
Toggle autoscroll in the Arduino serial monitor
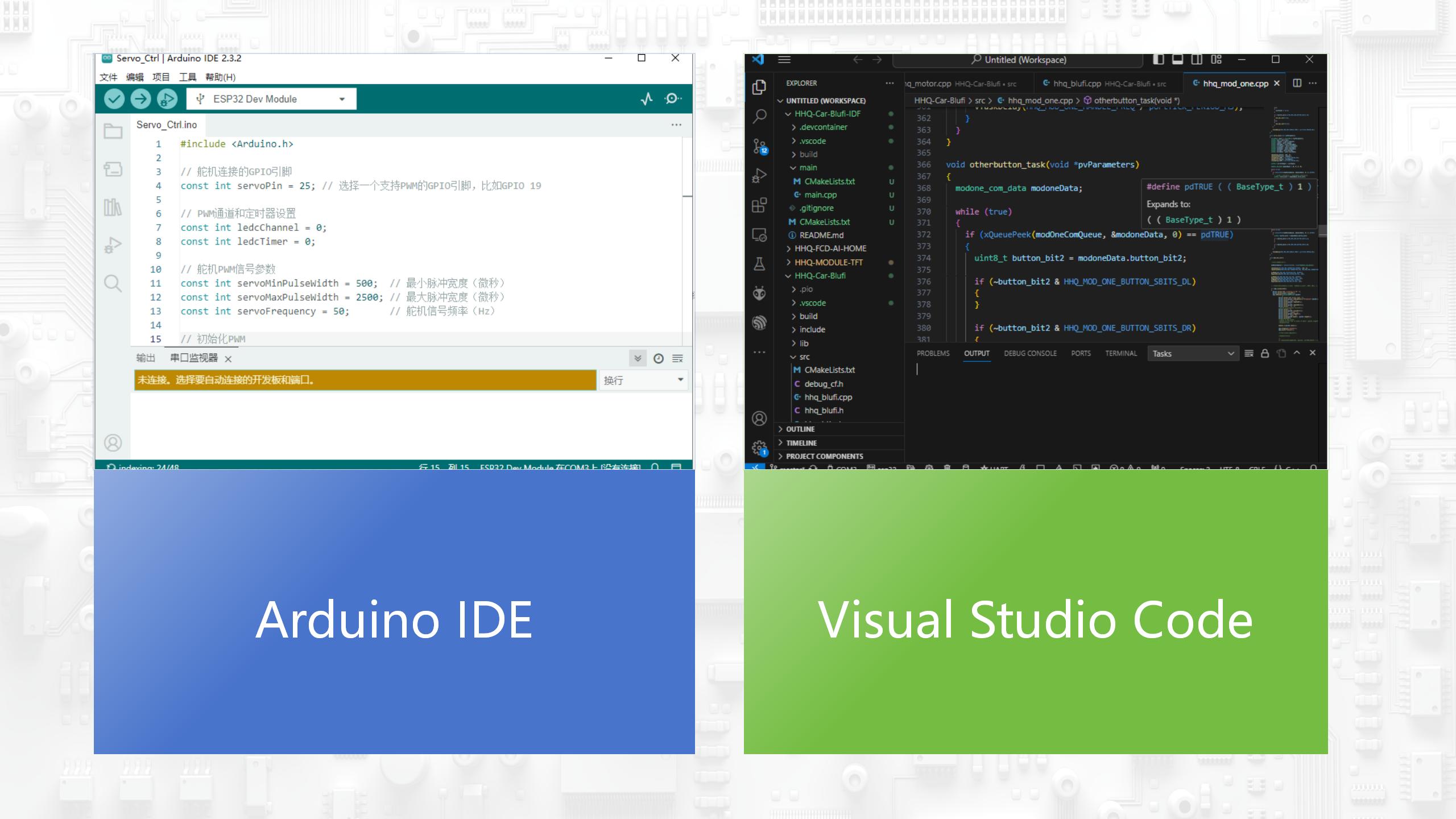pyautogui.click(x=638, y=358)
